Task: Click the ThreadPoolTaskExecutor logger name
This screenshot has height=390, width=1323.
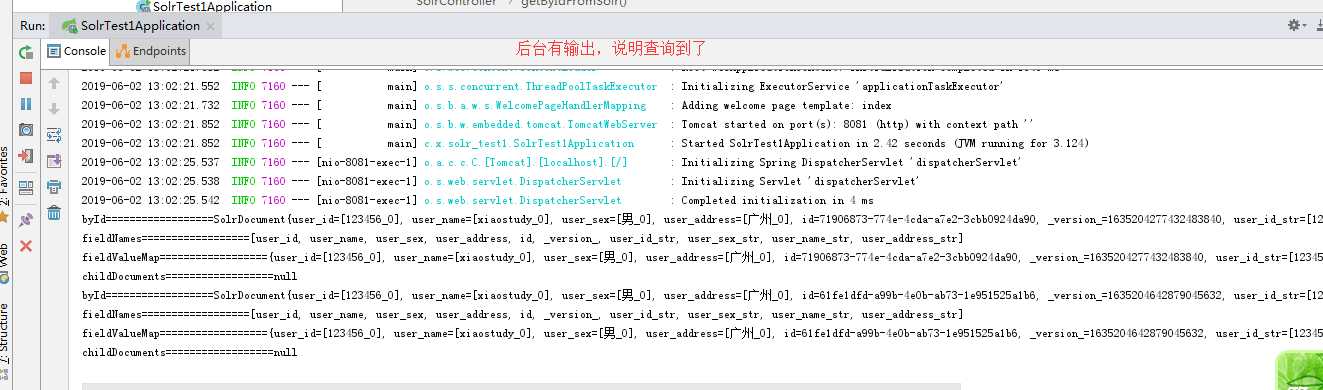Action: pos(540,87)
